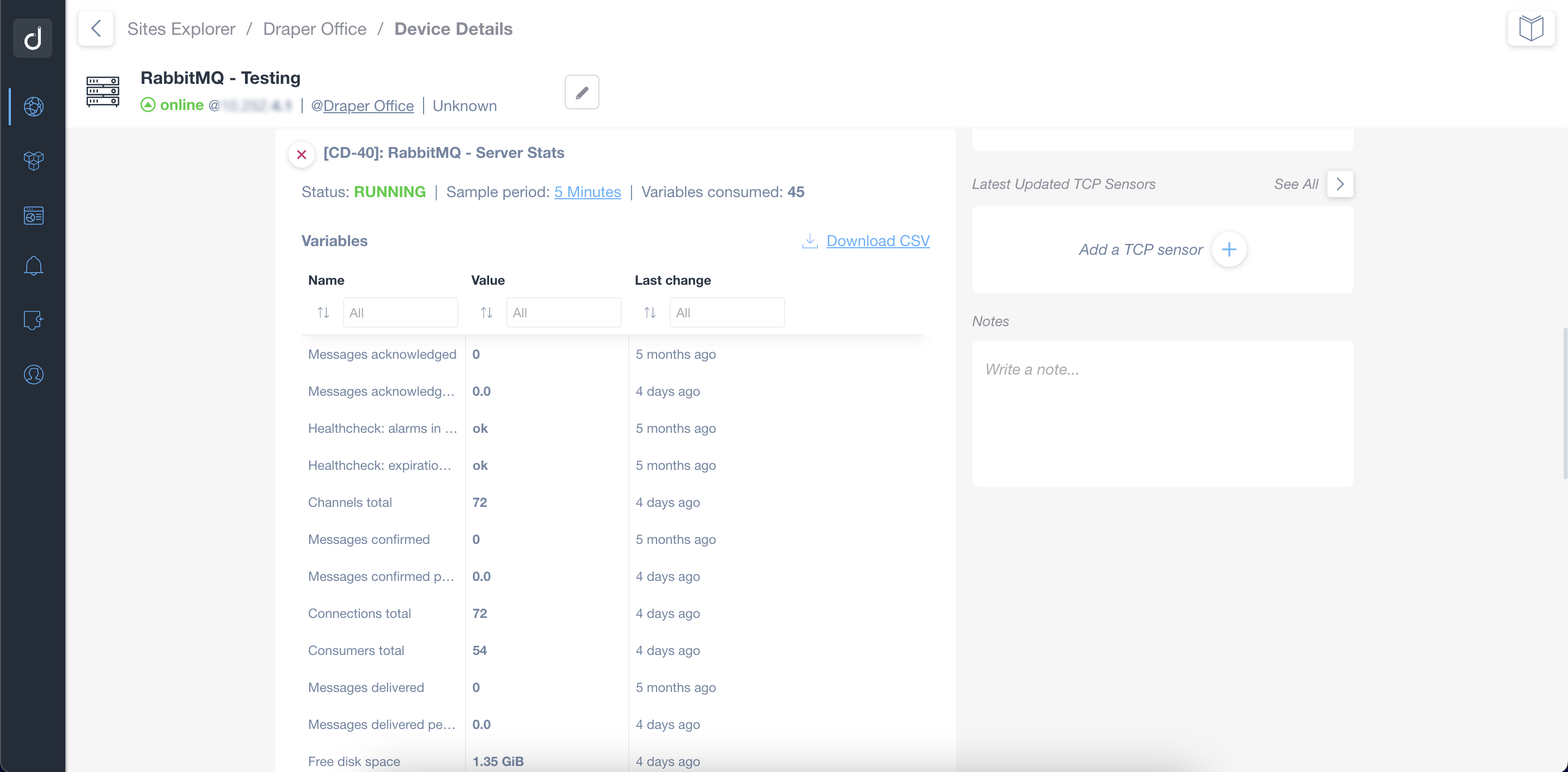Click the Write a note text area
The height and width of the screenshot is (772, 1568).
click(1162, 413)
